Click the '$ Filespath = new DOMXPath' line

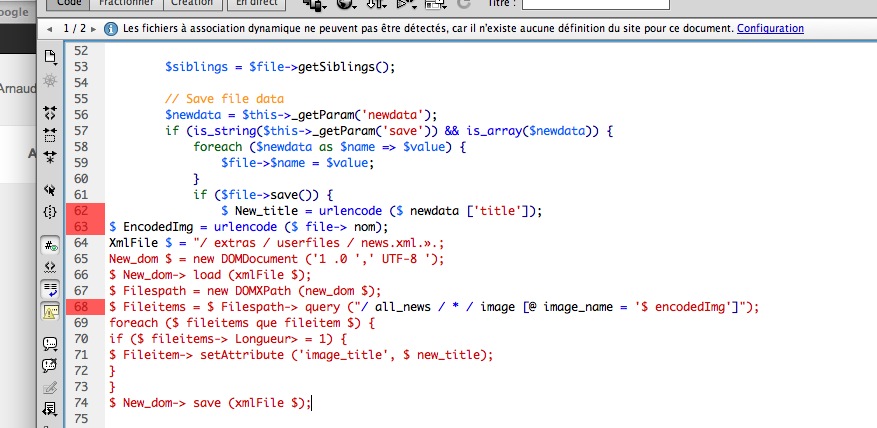245,291
